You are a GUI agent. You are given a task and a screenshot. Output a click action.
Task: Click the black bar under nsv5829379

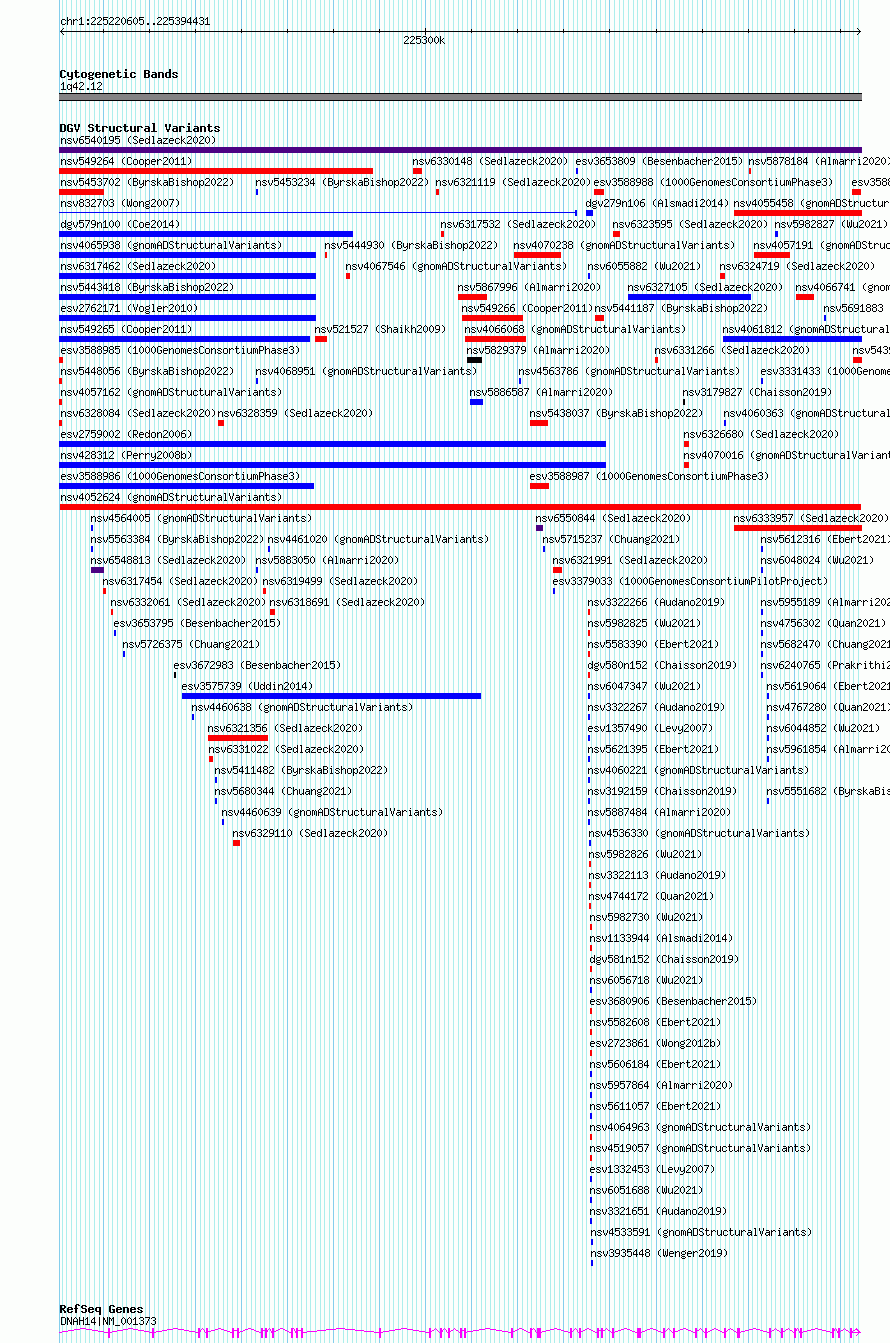point(474,360)
